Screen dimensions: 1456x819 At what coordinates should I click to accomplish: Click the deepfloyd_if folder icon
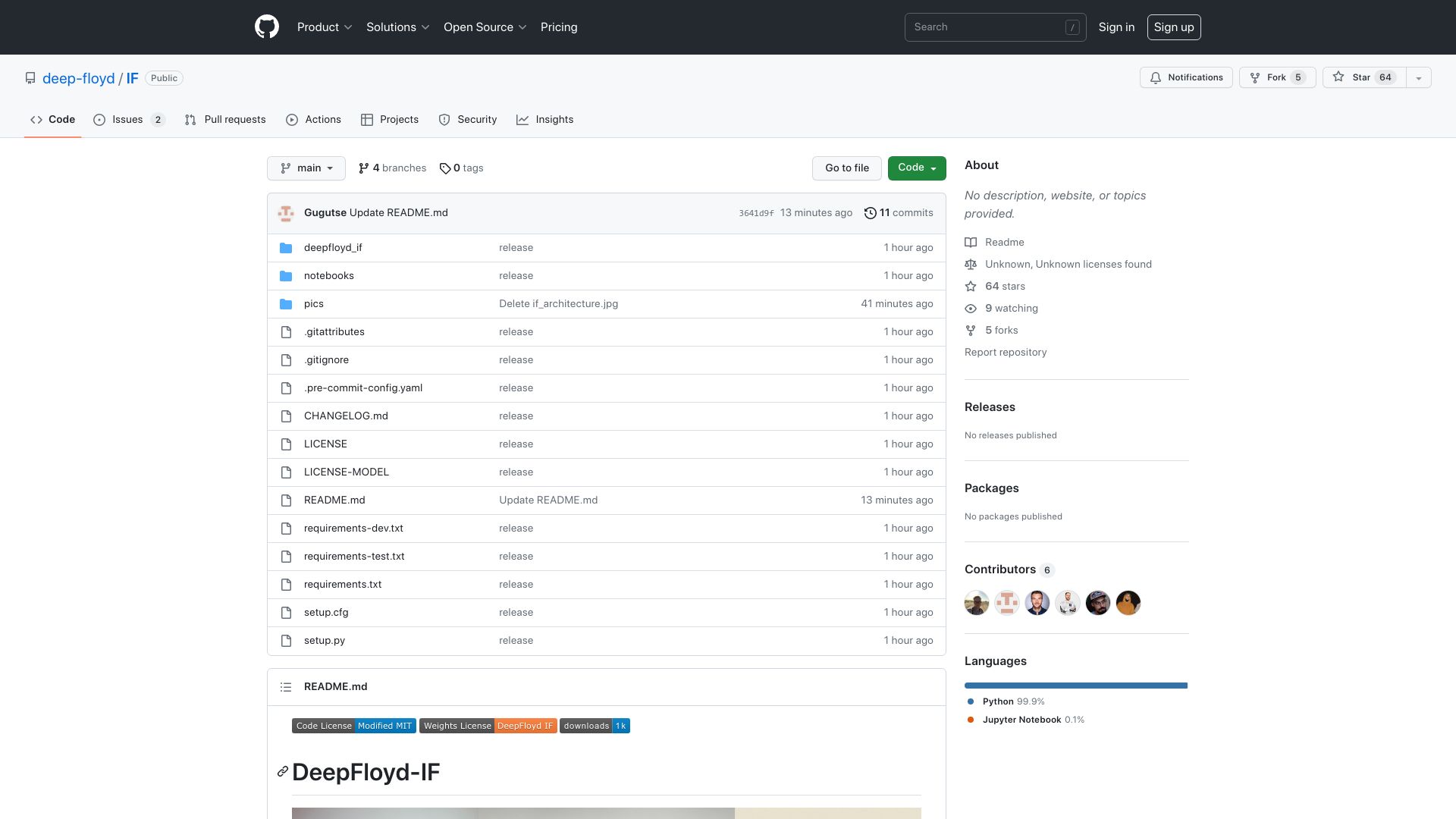(286, 248)
